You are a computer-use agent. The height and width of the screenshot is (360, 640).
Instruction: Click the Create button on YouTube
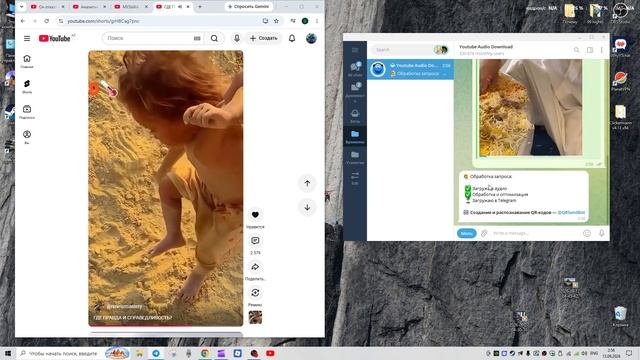263,38
